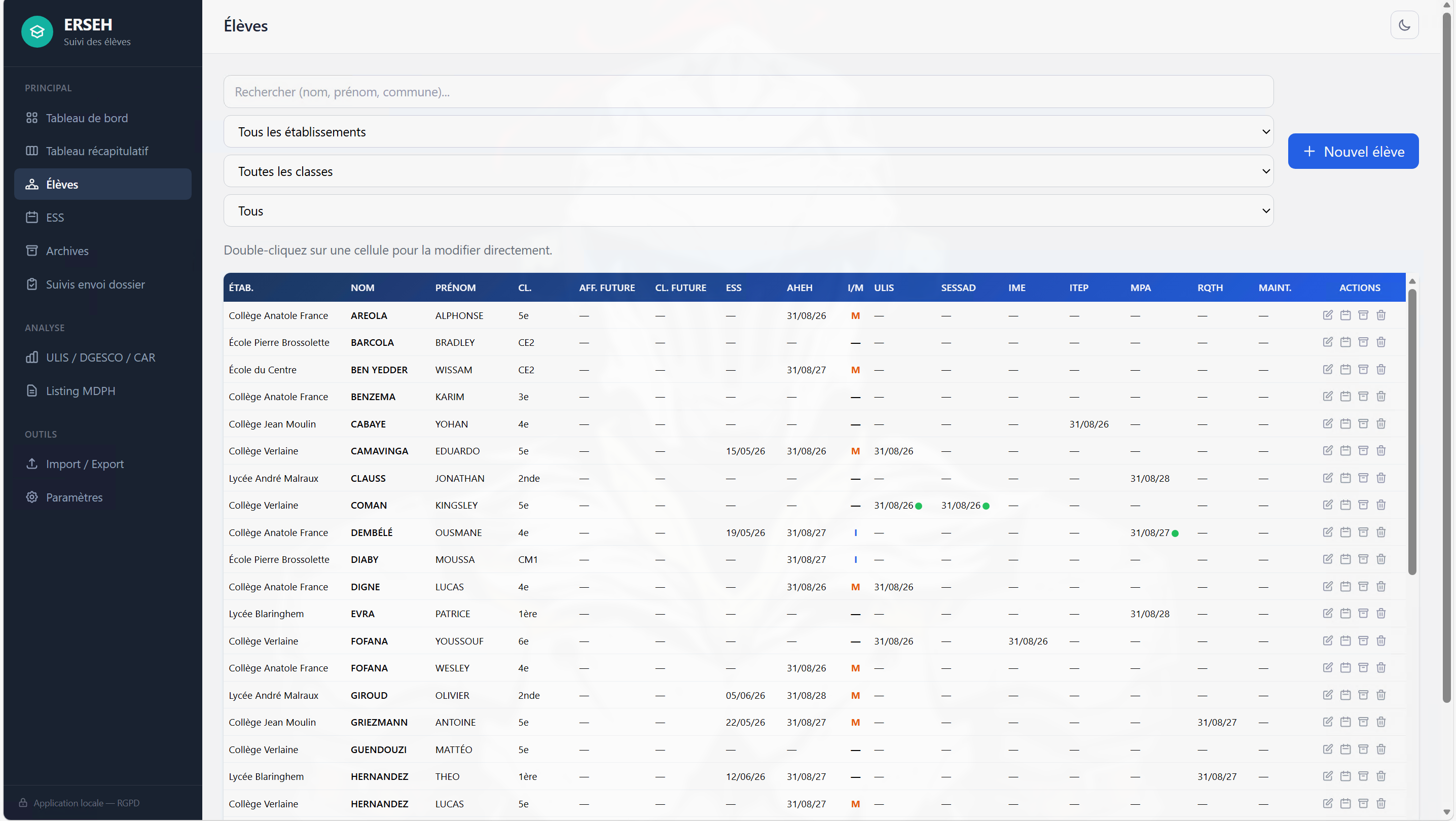The width and height of the screenshot is (1456, 821).
Task: Archive the DEMBÉLÉ Ousmane row
Action: click(x=1363, y=532)
